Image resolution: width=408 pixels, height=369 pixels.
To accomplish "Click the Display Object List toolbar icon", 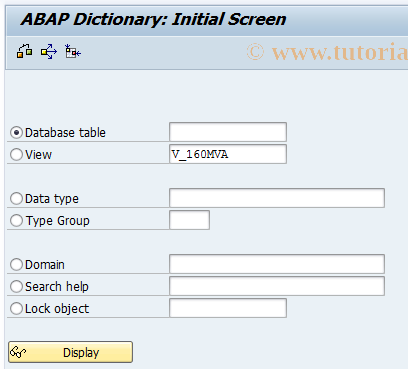I will tap(73, 52).
